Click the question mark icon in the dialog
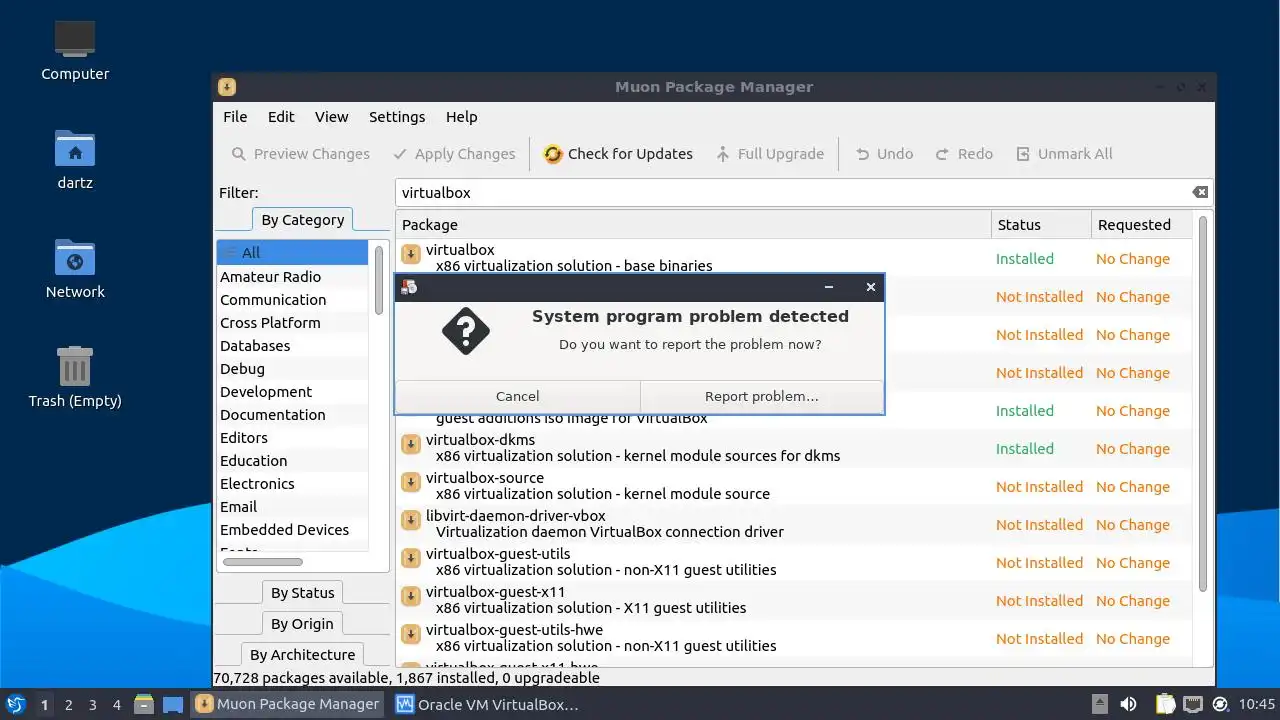The image size is (1280, 720). click(x=466, y=331)
